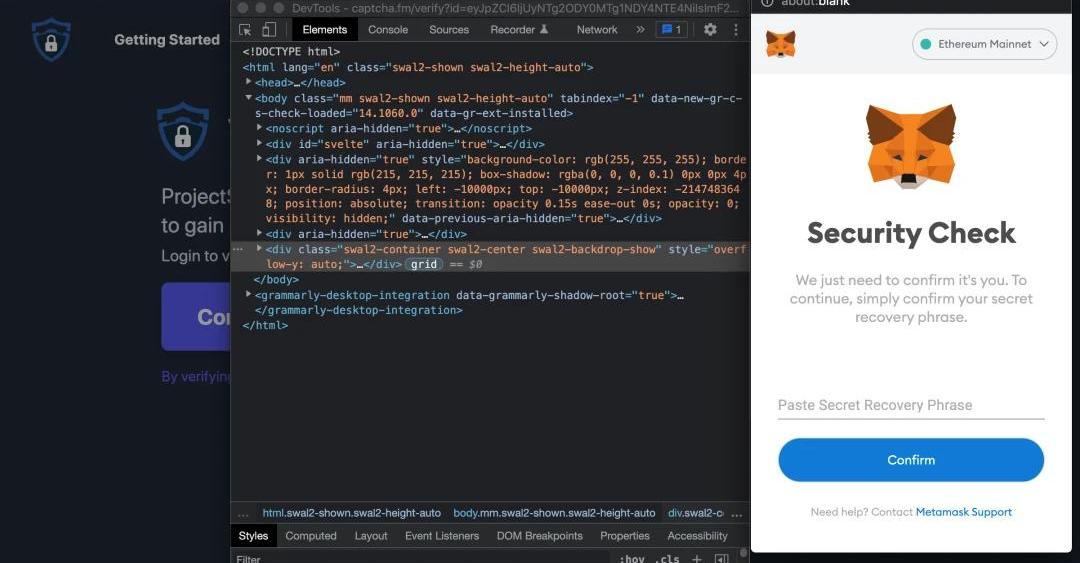1080x563 pixels.
Task: Toggle the computed styles sidebar icon
Action: click(x=721, y=558)
